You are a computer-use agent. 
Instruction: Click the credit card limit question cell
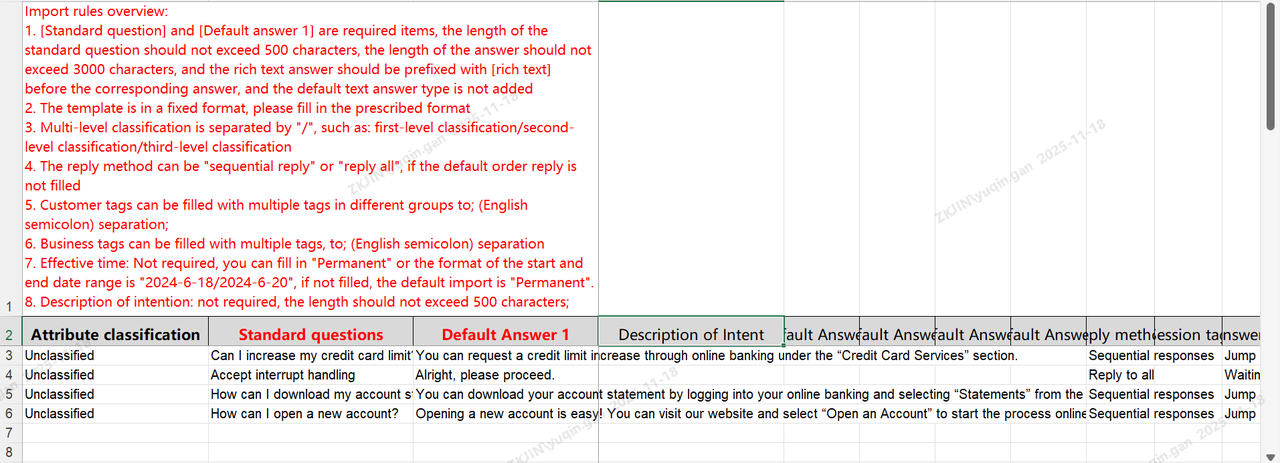tap(310, 356)
